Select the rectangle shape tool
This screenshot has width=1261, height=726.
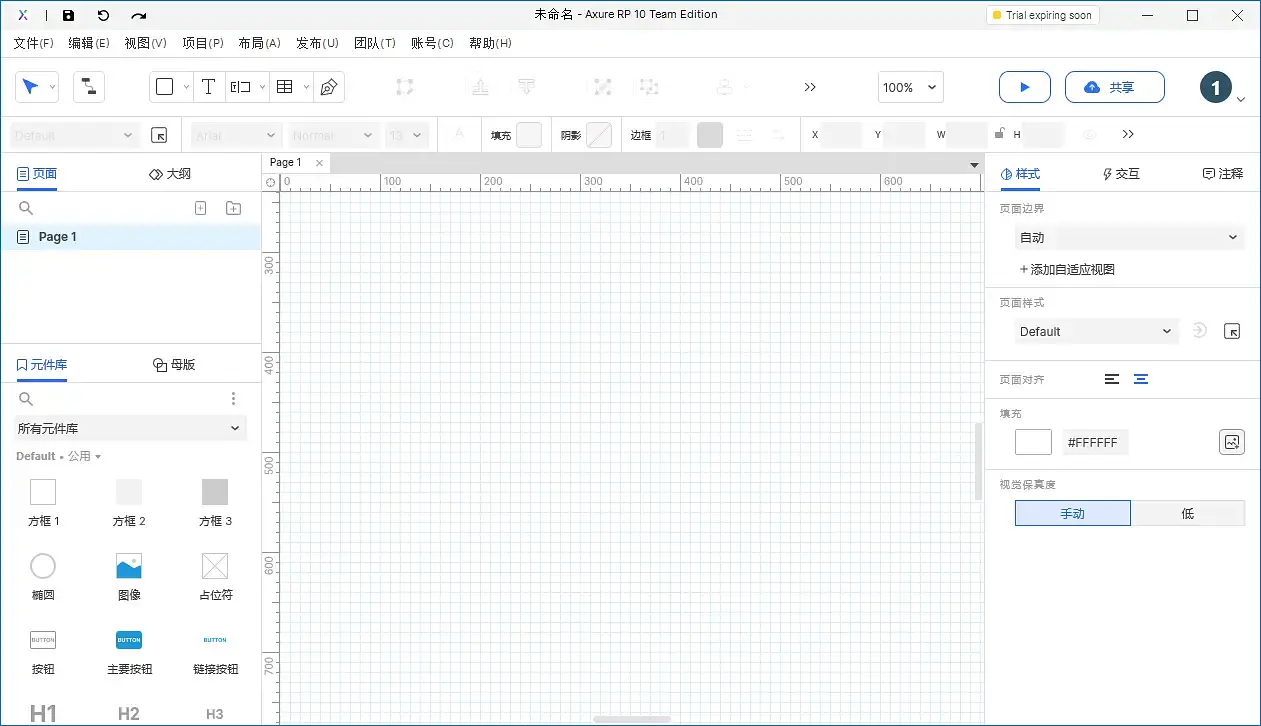tap(164, 86)
